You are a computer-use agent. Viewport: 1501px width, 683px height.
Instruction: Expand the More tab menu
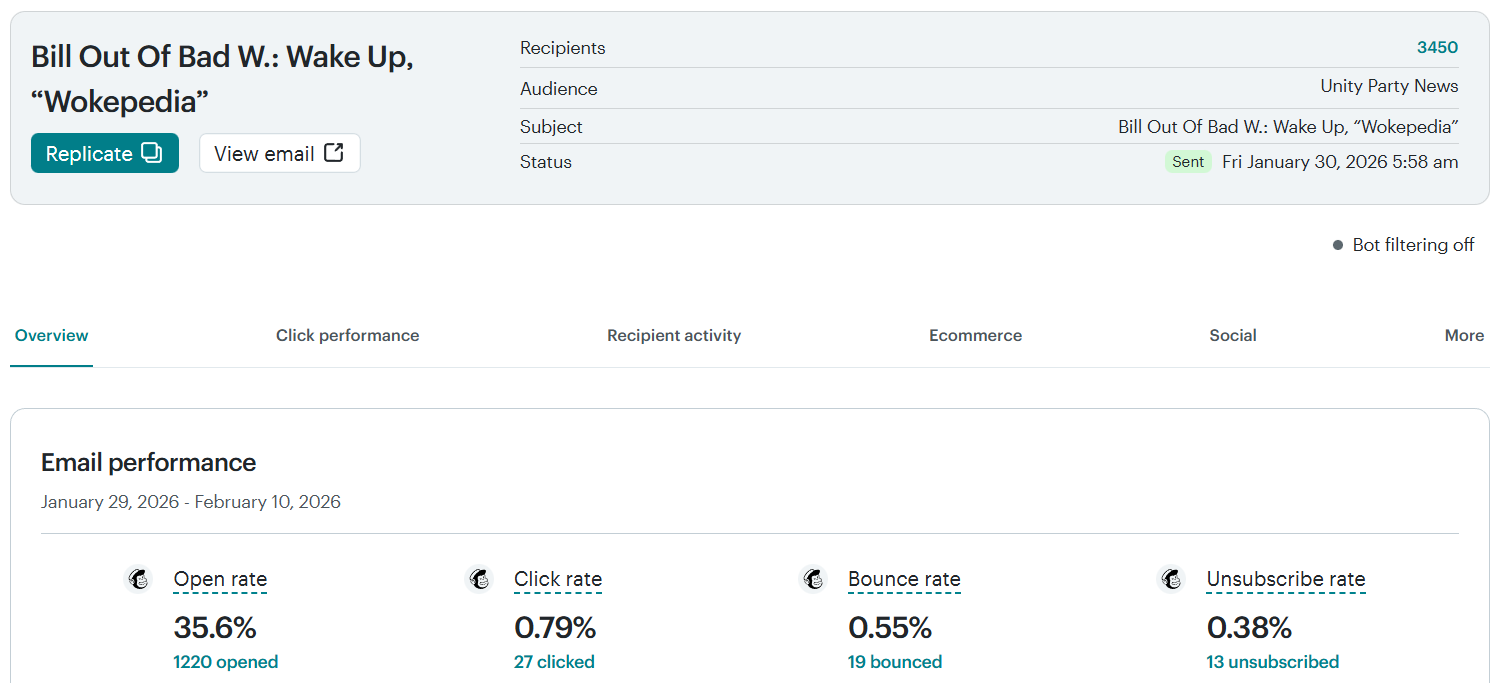[1464, 336]
